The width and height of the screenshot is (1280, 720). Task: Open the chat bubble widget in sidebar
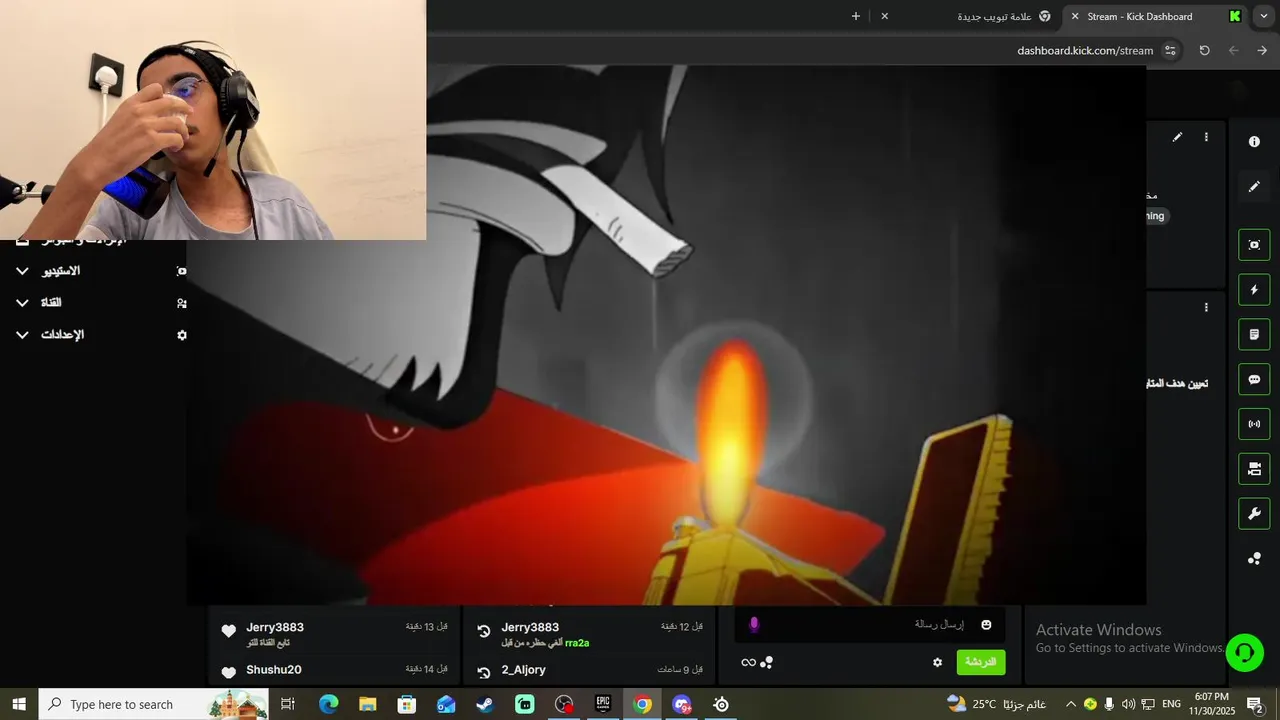tap(1254, 380)
